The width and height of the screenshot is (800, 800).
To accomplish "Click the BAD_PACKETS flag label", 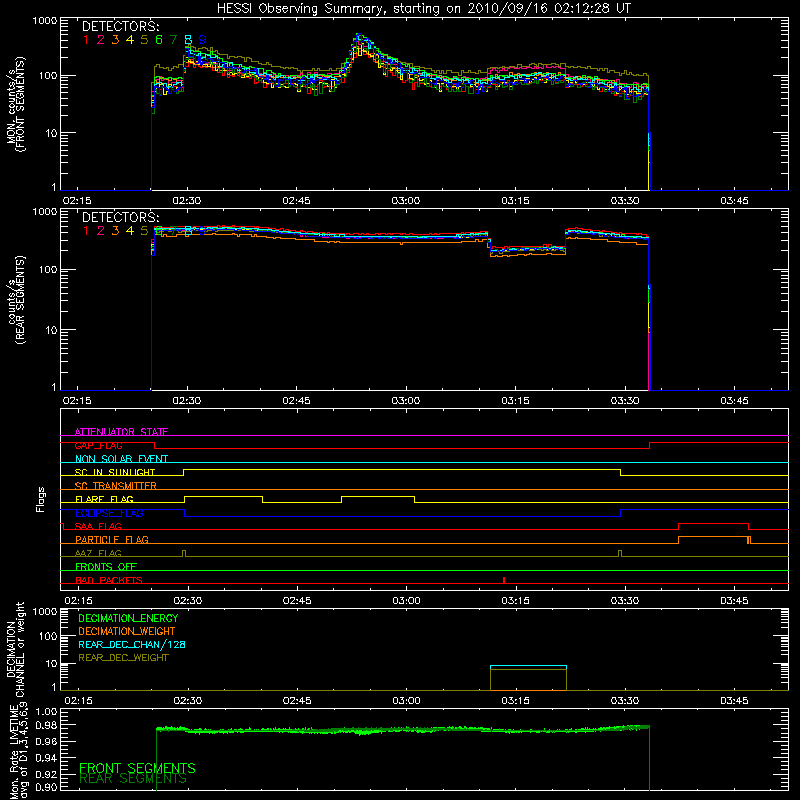I will tap(109, 580).
